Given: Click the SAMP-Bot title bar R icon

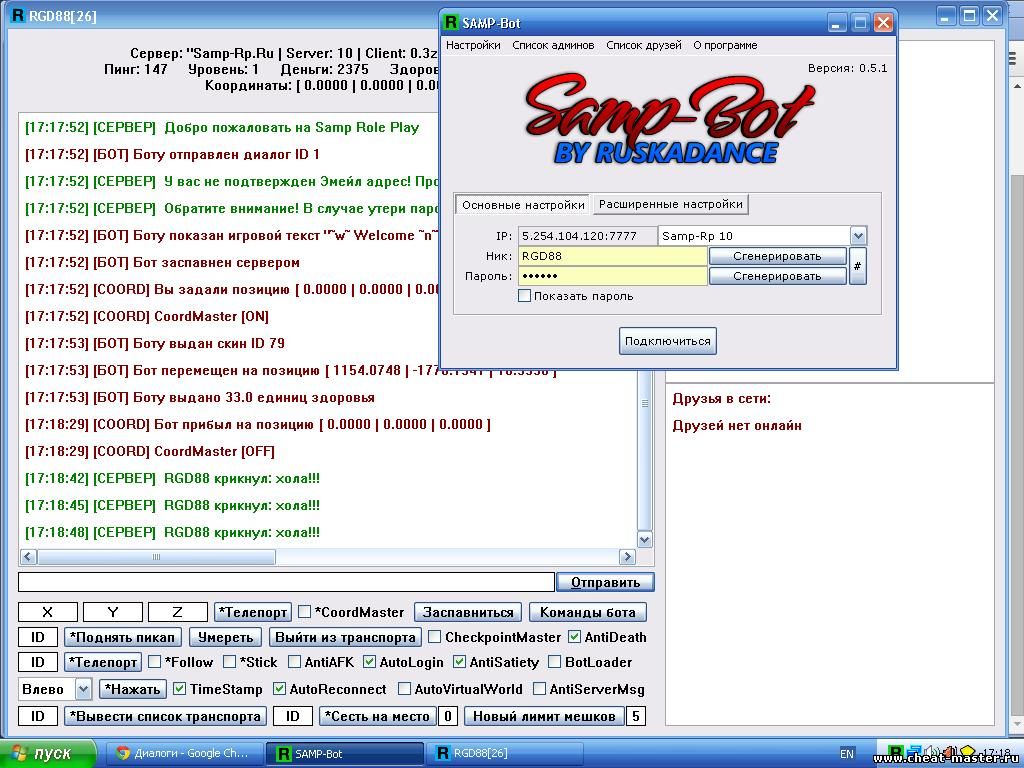Looking at the screenshot, I should [x=451, y=23].
